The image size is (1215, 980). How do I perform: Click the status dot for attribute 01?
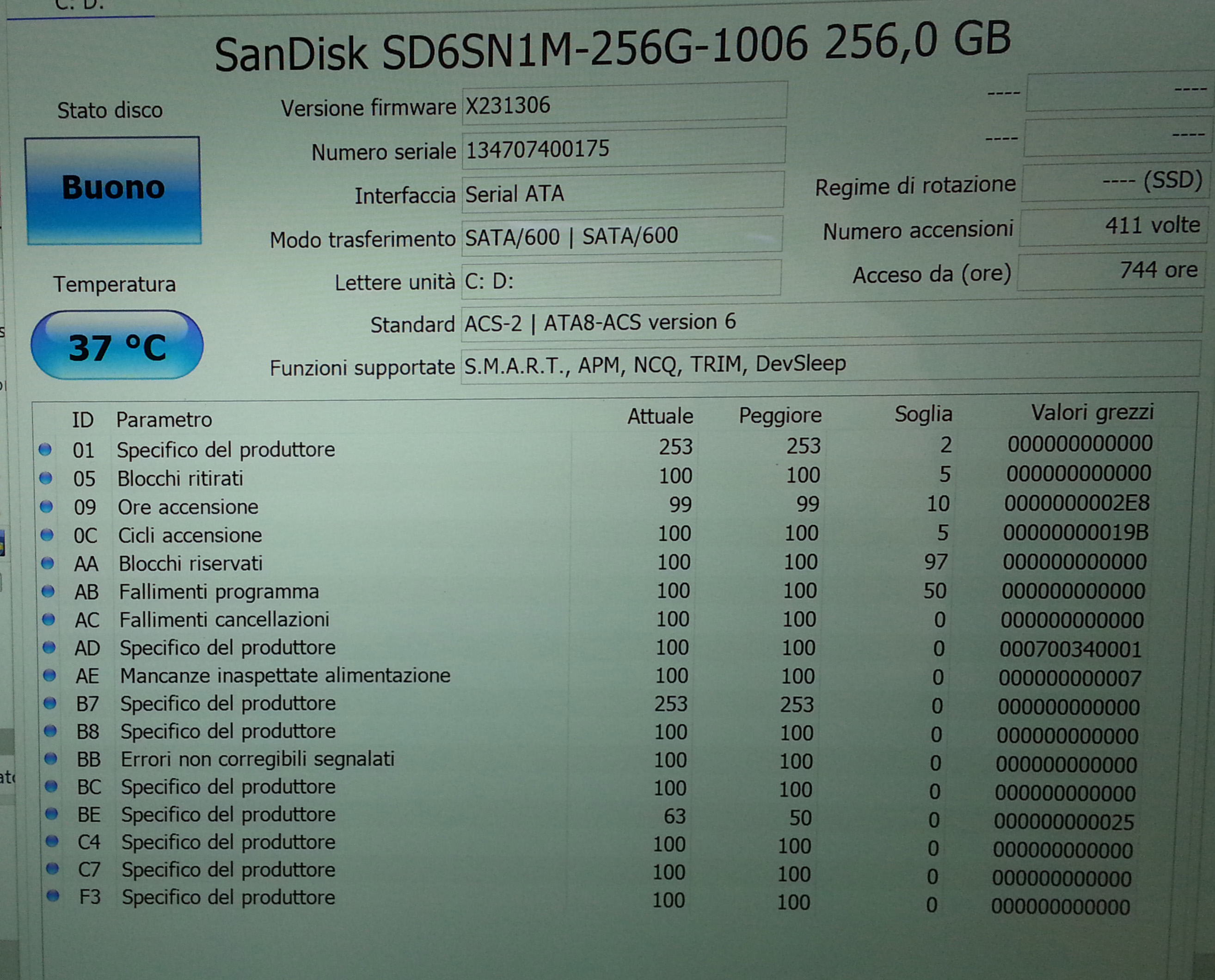[x=45, y=450]
